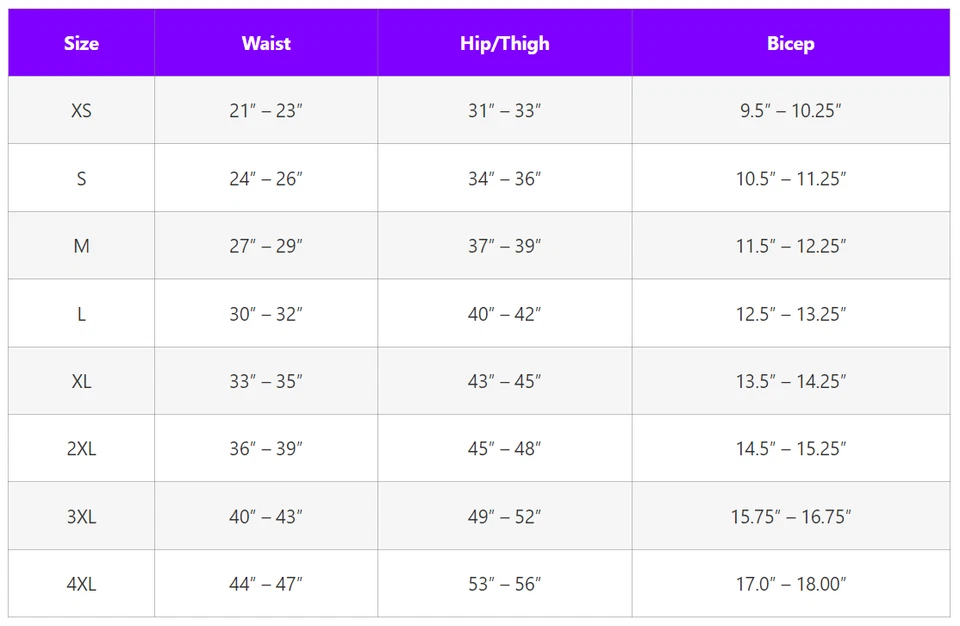Click the Bicep column header
The height and width of the screenshot is (626, 960).
790,43
